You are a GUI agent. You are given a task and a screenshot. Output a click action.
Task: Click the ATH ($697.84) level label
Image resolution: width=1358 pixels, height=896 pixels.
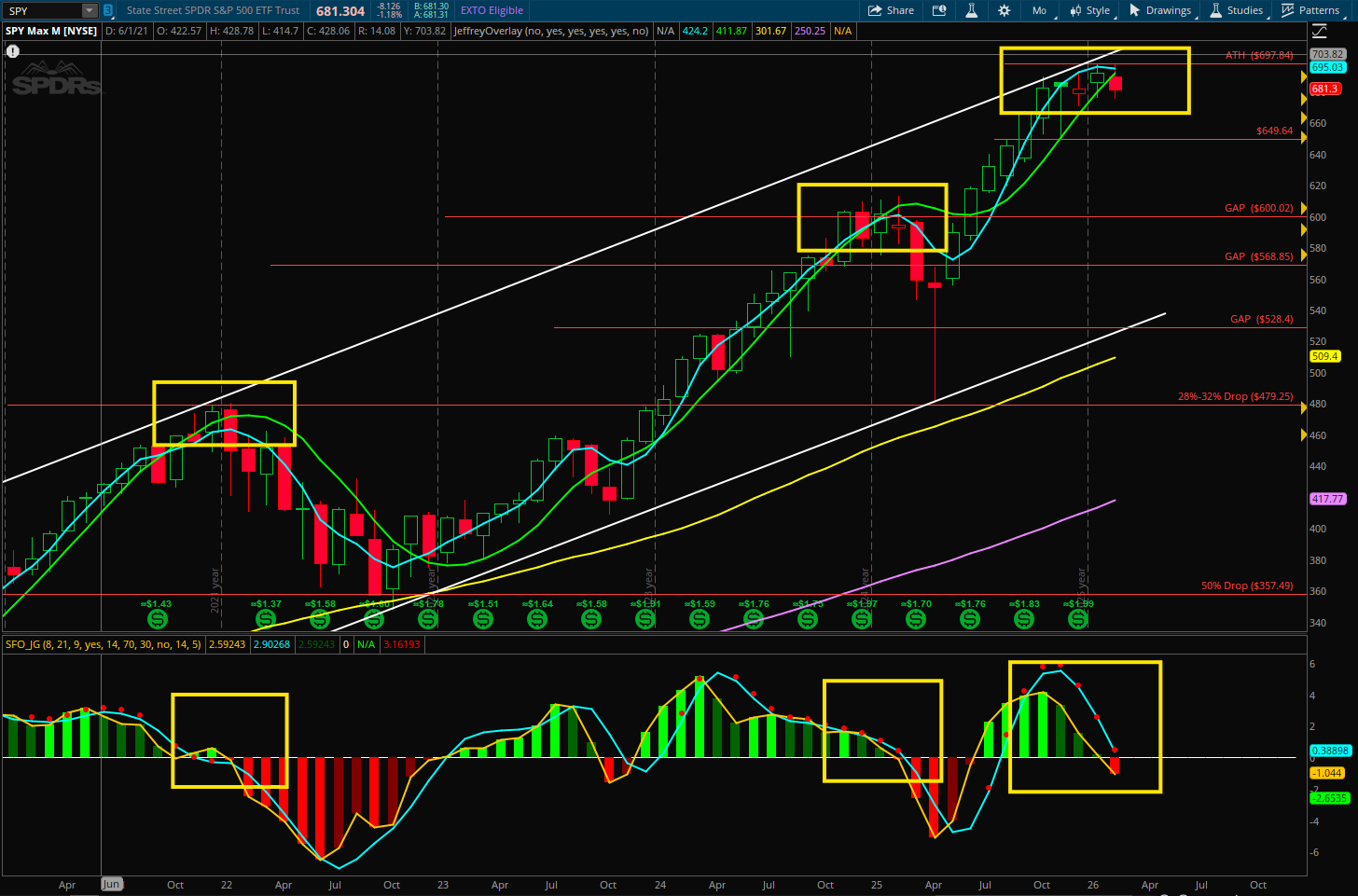point(1258,55)
